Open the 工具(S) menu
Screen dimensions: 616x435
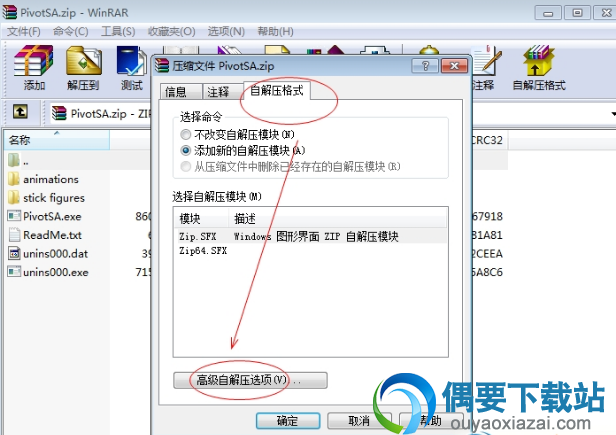point(118,31)
